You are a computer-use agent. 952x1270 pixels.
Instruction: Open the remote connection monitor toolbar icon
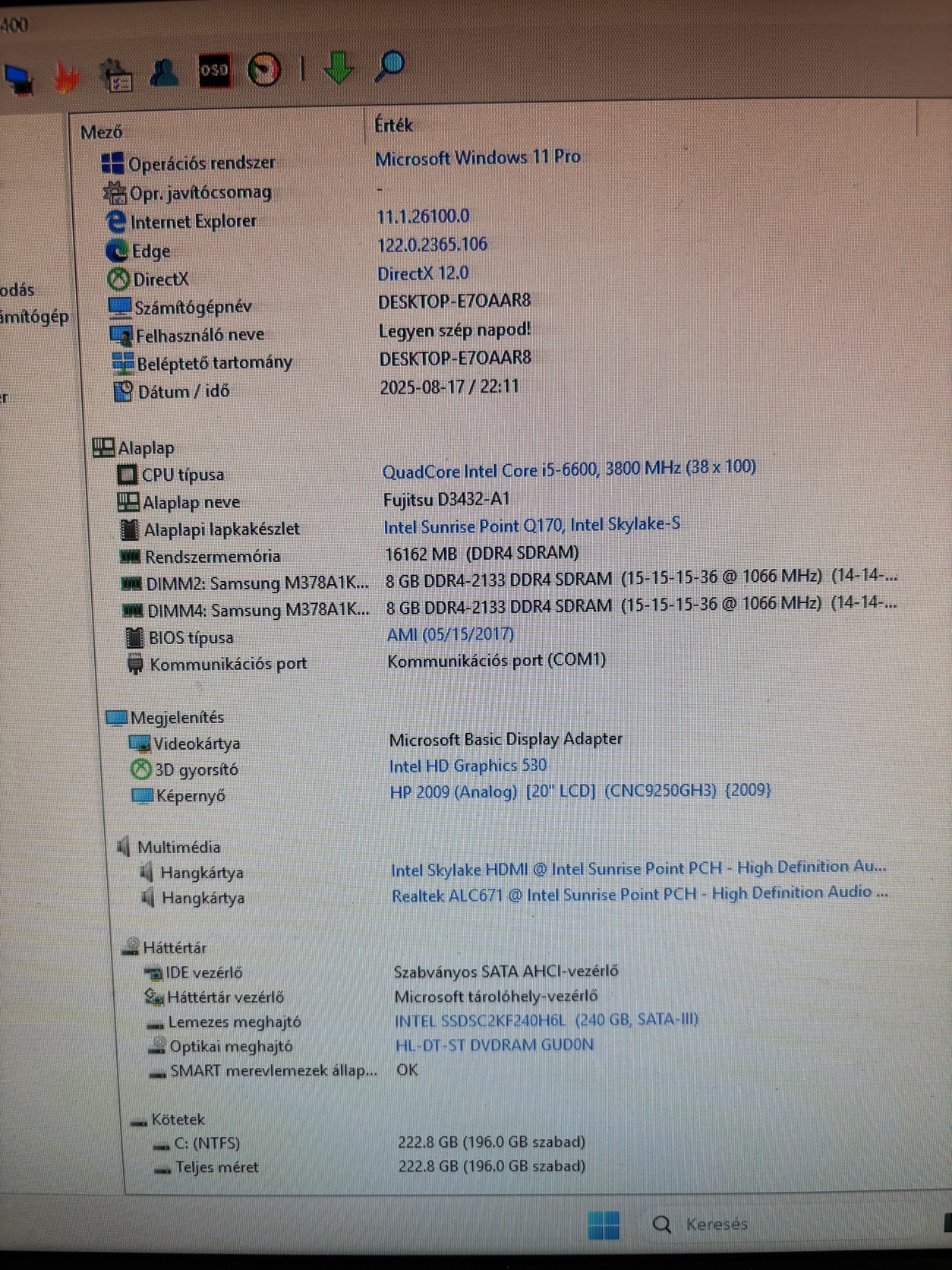(x=18, y=78)
